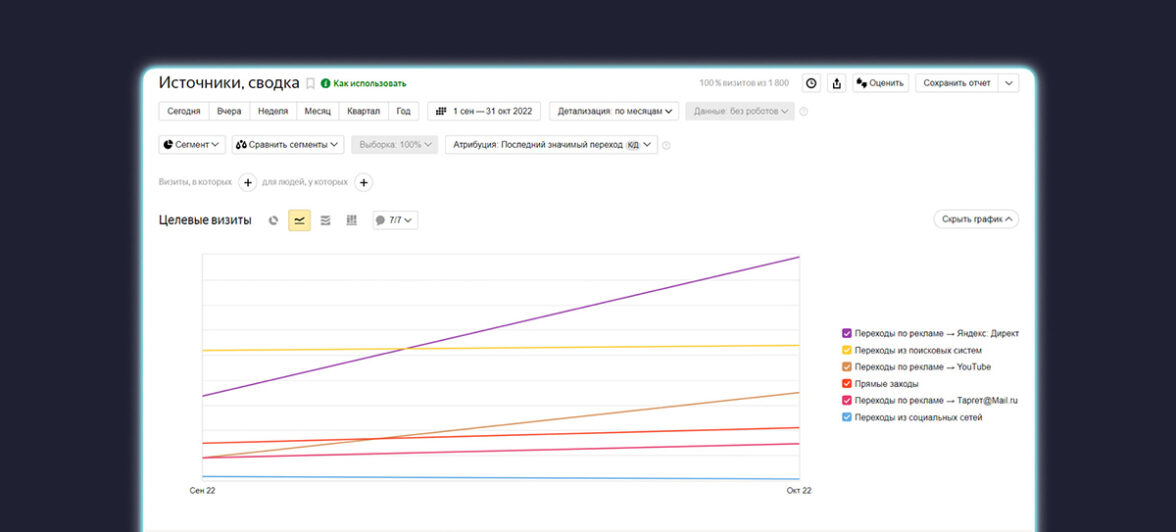Switch to column chart view icon
This screenshot has height=532, width=1176.
click(351, 220)
